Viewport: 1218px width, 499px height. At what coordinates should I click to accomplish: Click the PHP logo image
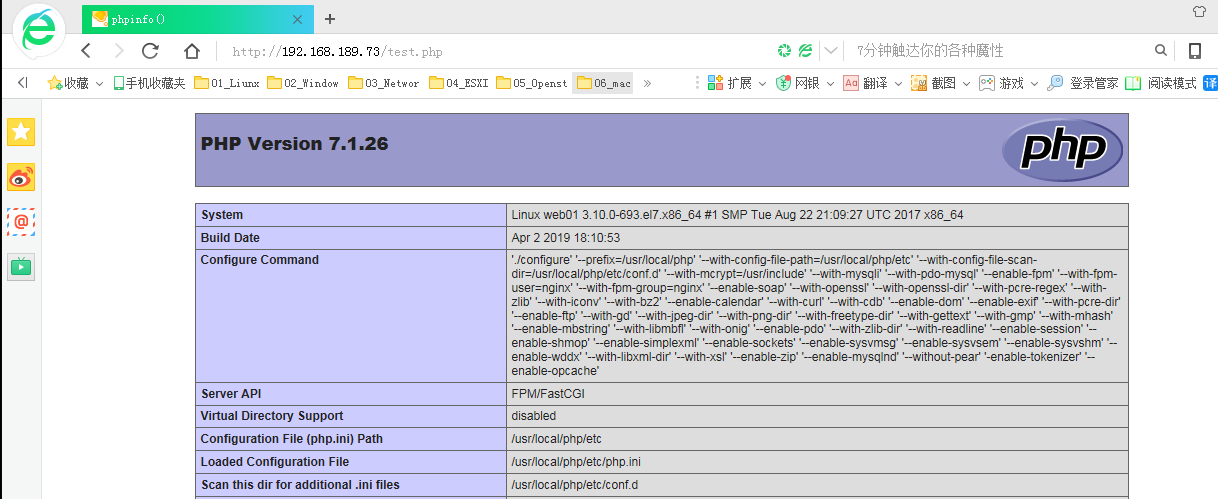pyautogui.click(x=1060, y=150)
